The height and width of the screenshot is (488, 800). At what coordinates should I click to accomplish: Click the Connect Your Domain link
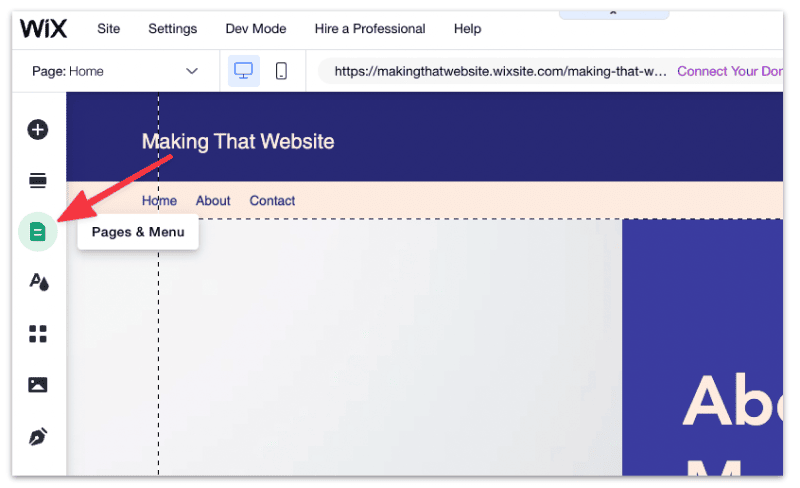pyautogui.click(x=730, y=71)
